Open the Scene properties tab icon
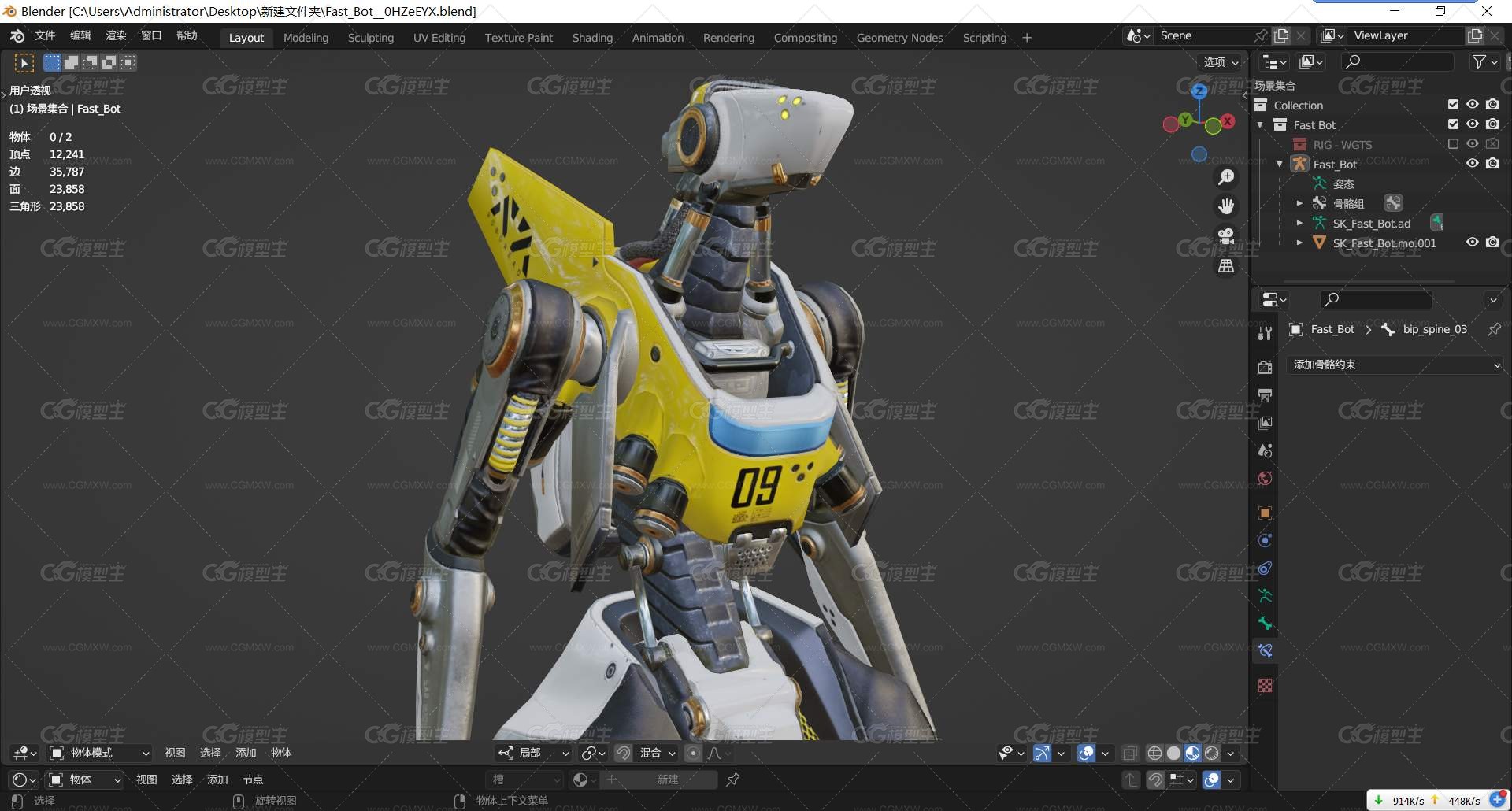This screenshot has width=1512, height=811. 1265,450
